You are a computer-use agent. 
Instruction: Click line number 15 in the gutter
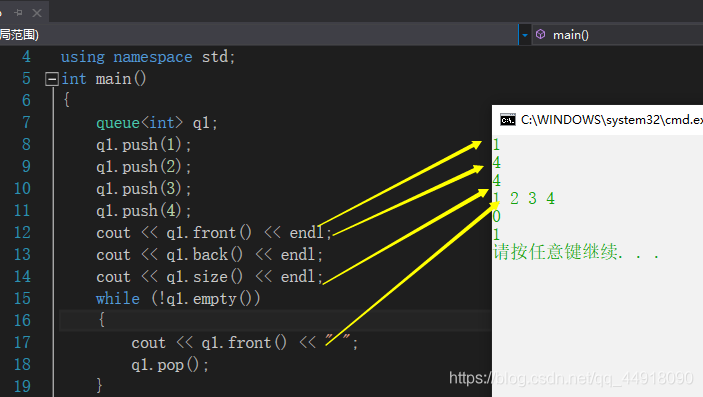click(22, 298)
